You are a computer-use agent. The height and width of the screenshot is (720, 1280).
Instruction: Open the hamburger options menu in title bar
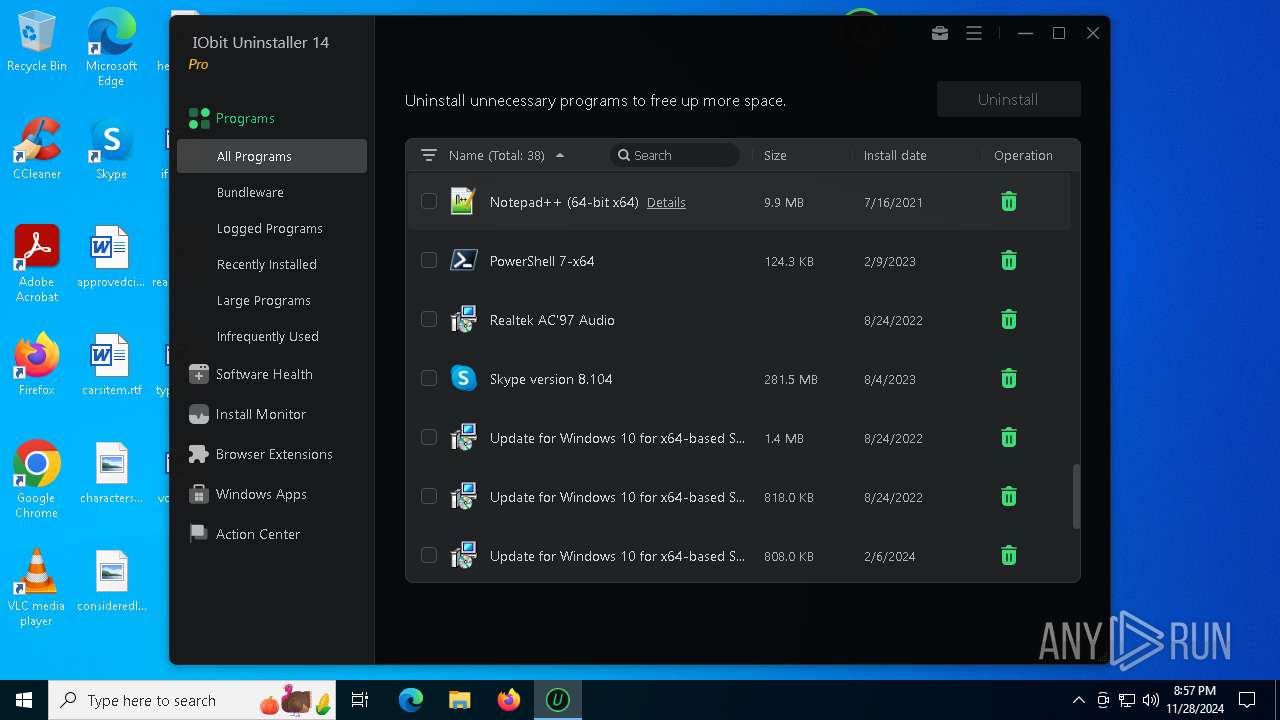[x=974, y=33]
